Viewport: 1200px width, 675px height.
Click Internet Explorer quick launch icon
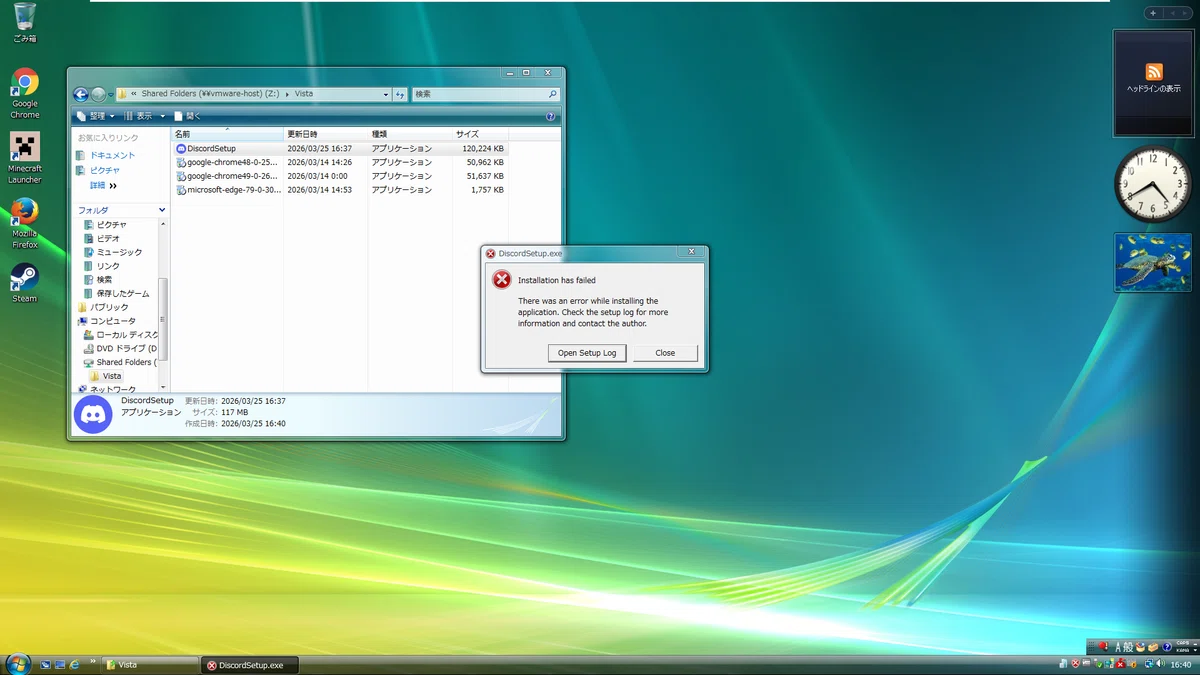coord(74,665)
